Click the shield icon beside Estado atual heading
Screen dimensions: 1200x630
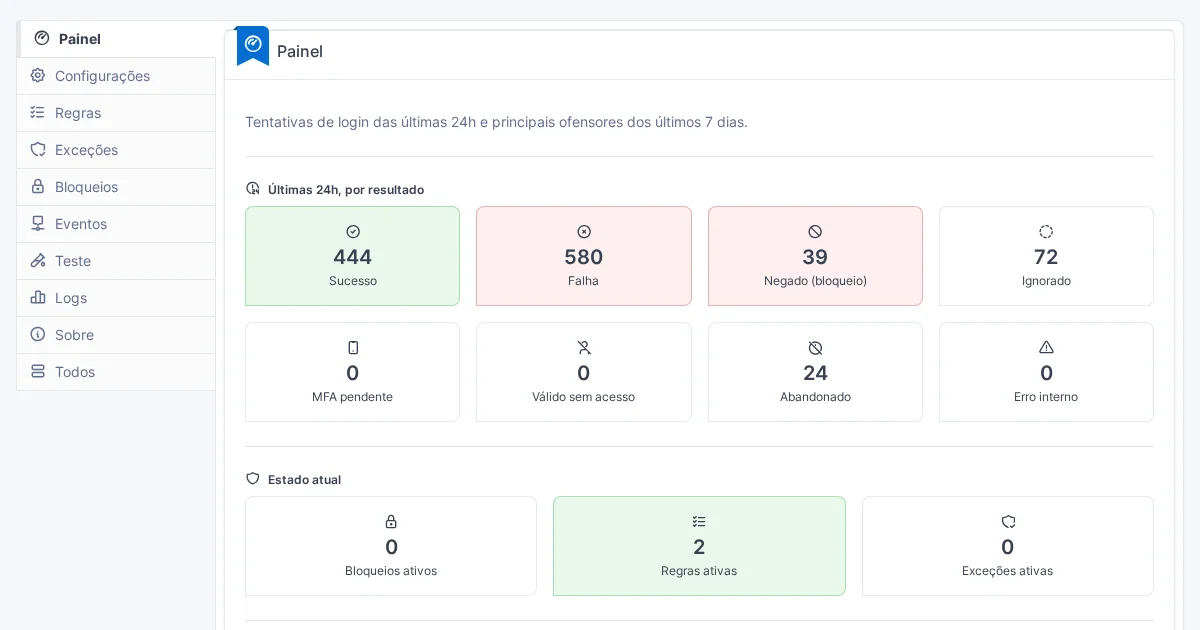(253, 479)
